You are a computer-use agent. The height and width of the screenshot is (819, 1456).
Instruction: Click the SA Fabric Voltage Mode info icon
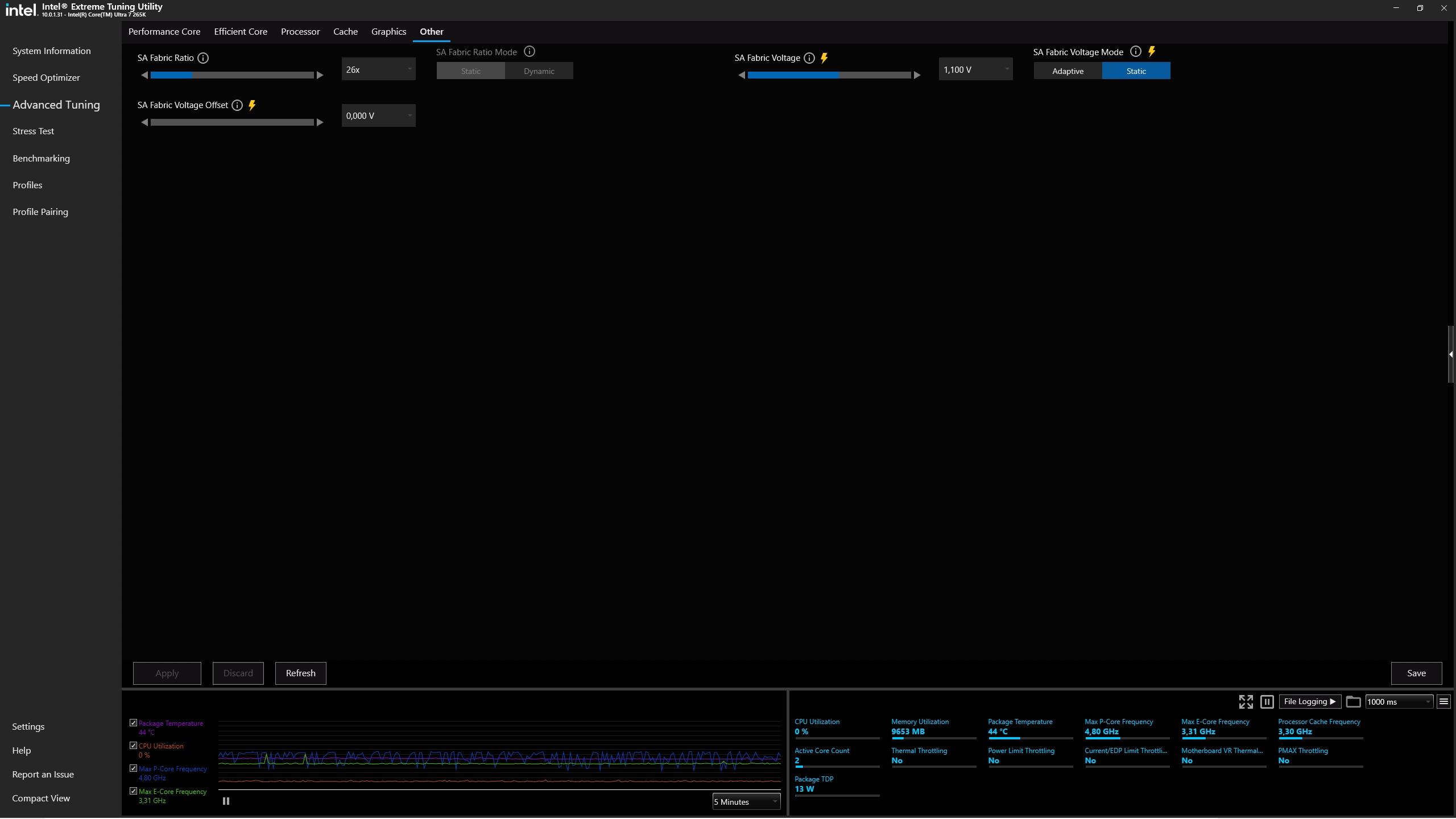[x=1135, y=52]
